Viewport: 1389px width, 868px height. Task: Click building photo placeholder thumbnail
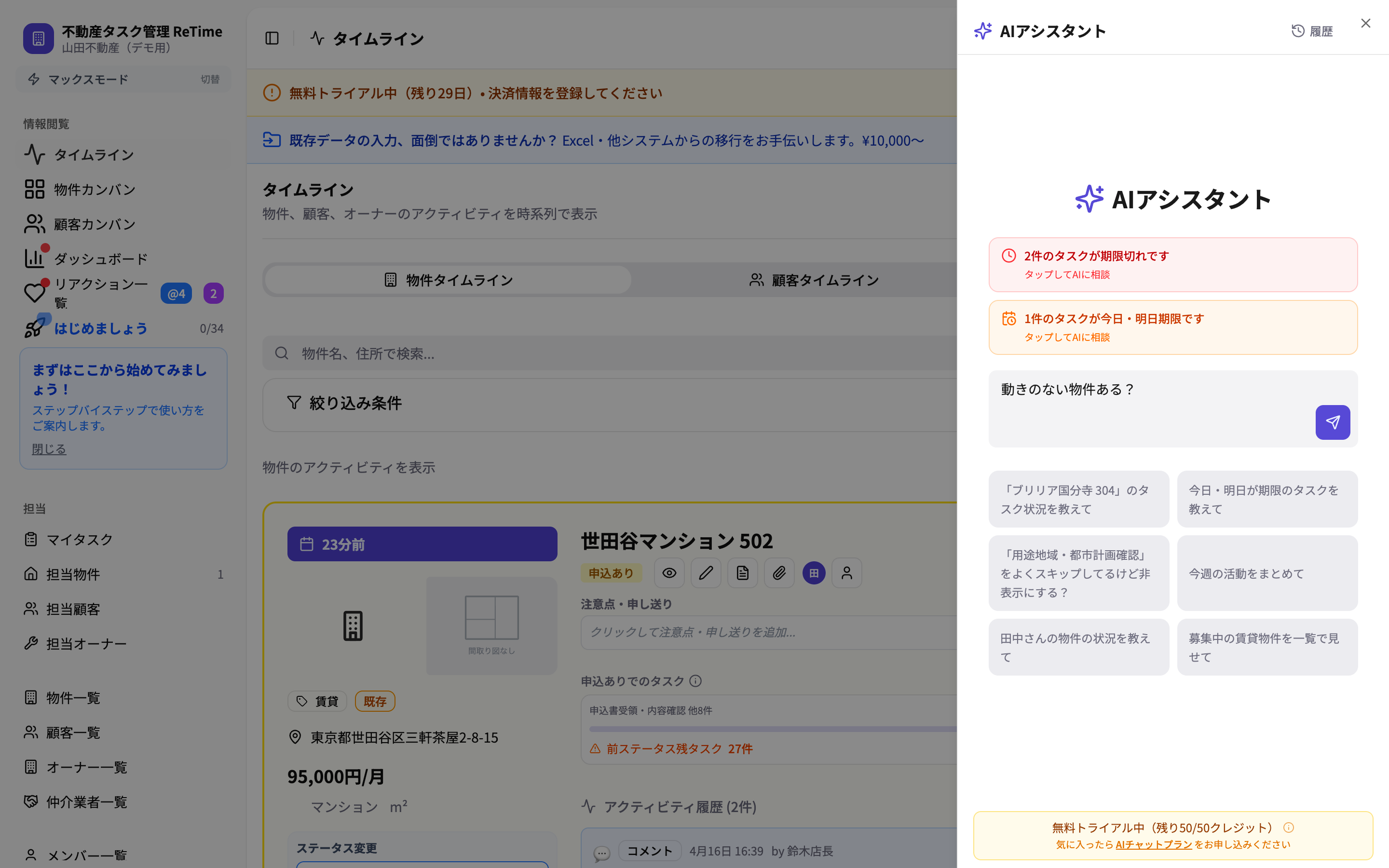click(353, 626)
